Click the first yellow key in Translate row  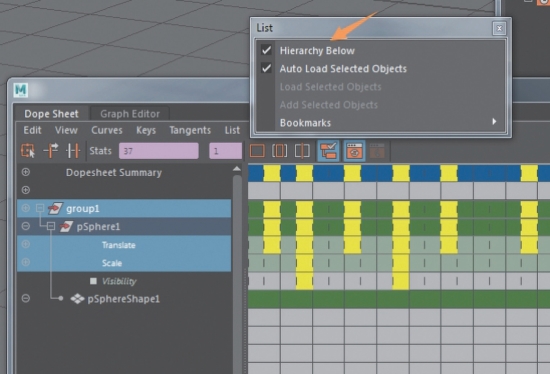tap(272, 245)
